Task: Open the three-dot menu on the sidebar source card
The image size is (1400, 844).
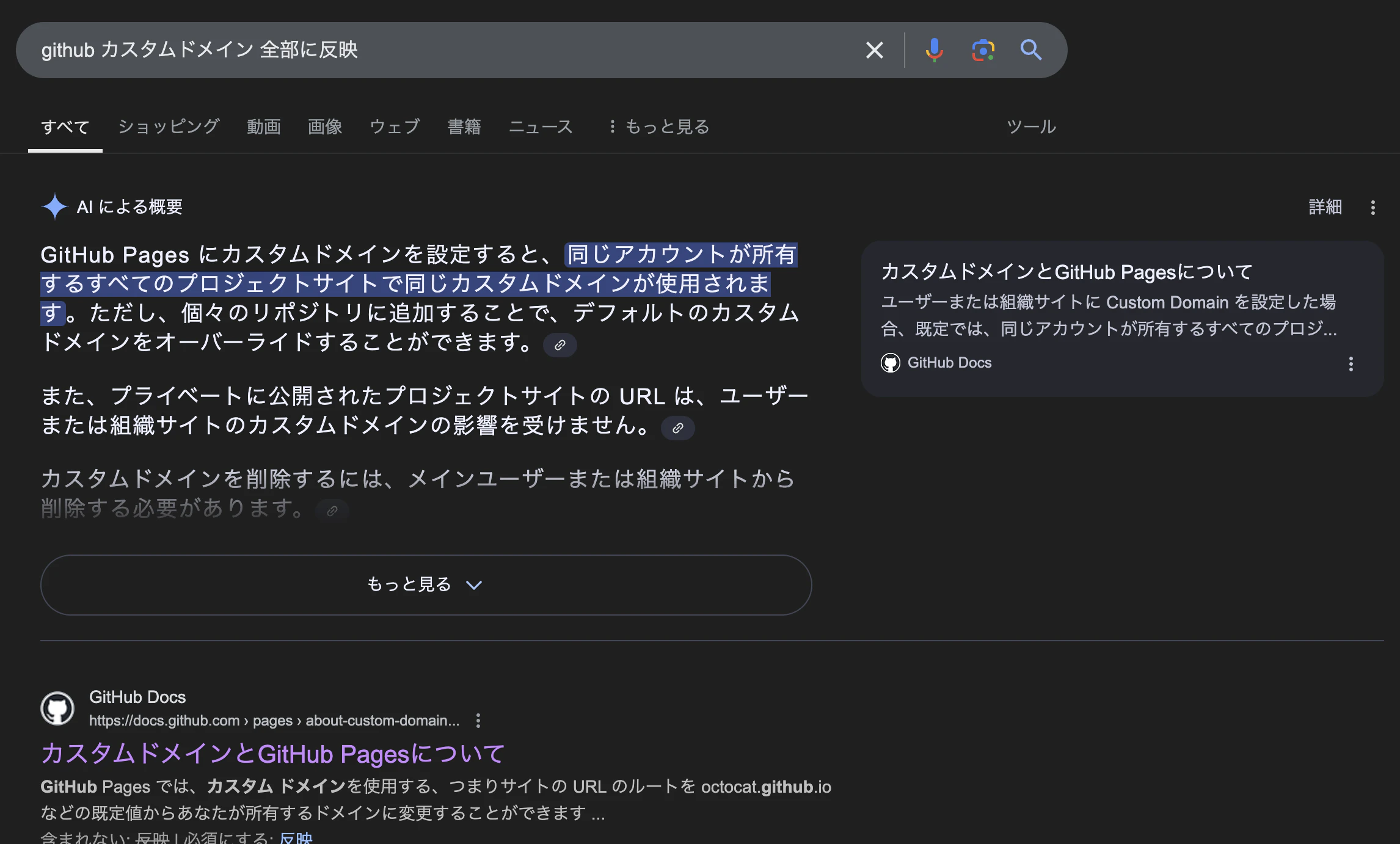Action: (x=1351, y=363)
